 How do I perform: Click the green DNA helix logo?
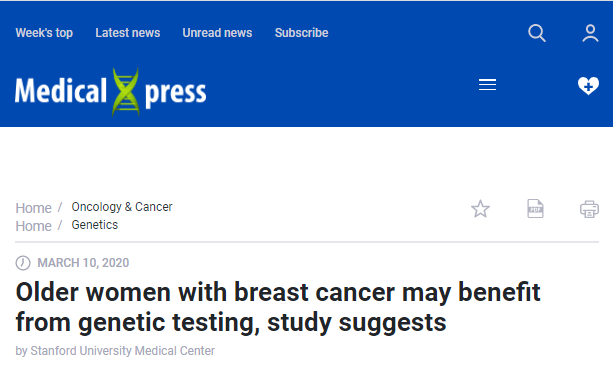(x=125, y=92)
